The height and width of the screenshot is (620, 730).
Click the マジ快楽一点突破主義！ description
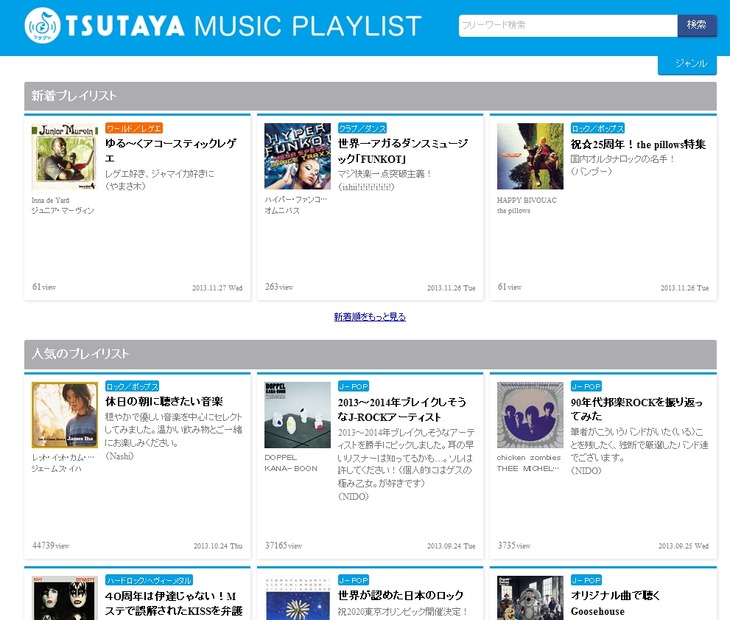point(385,174)
